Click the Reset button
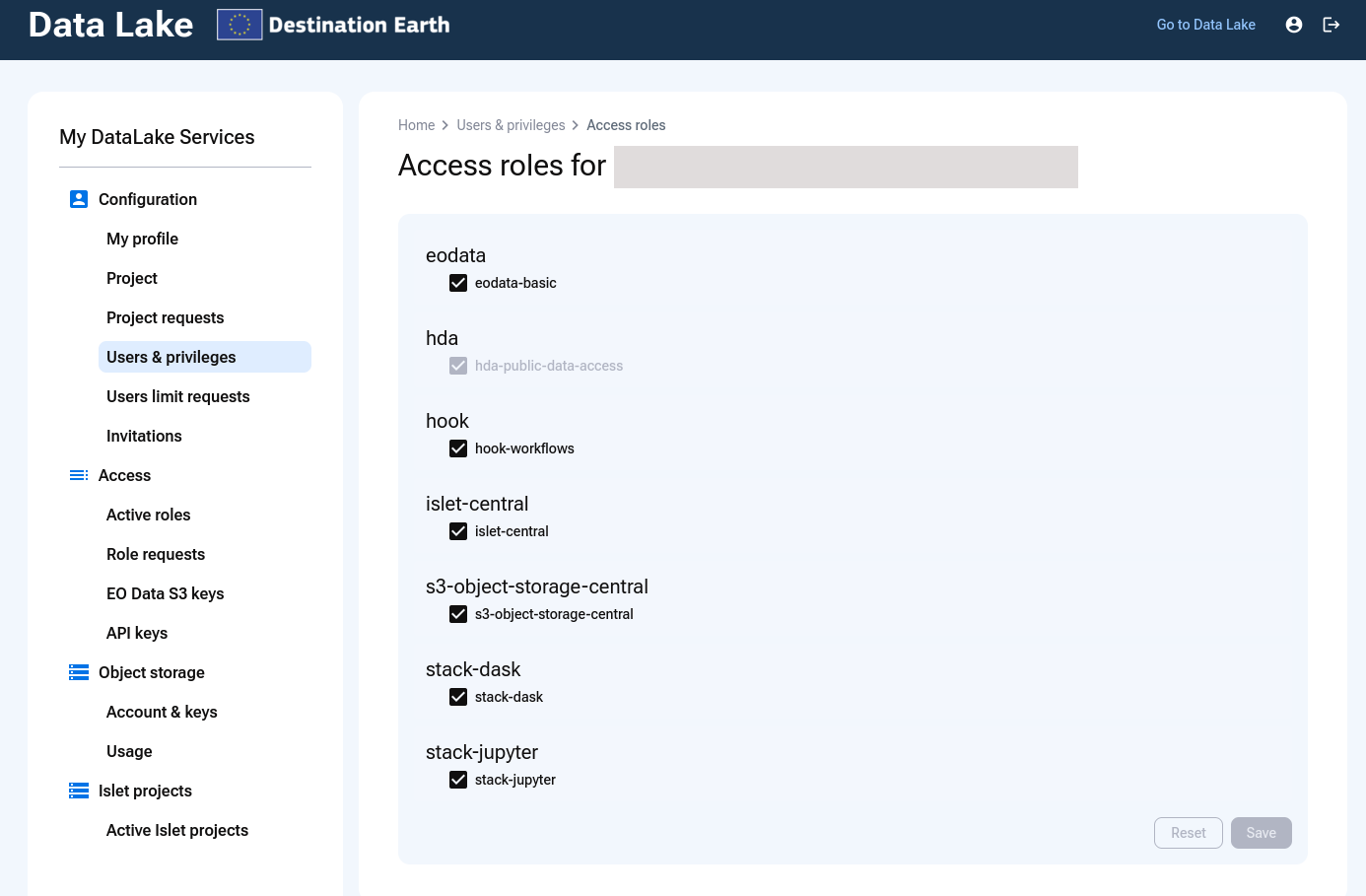1366x896 pixels. (1189, 833)
